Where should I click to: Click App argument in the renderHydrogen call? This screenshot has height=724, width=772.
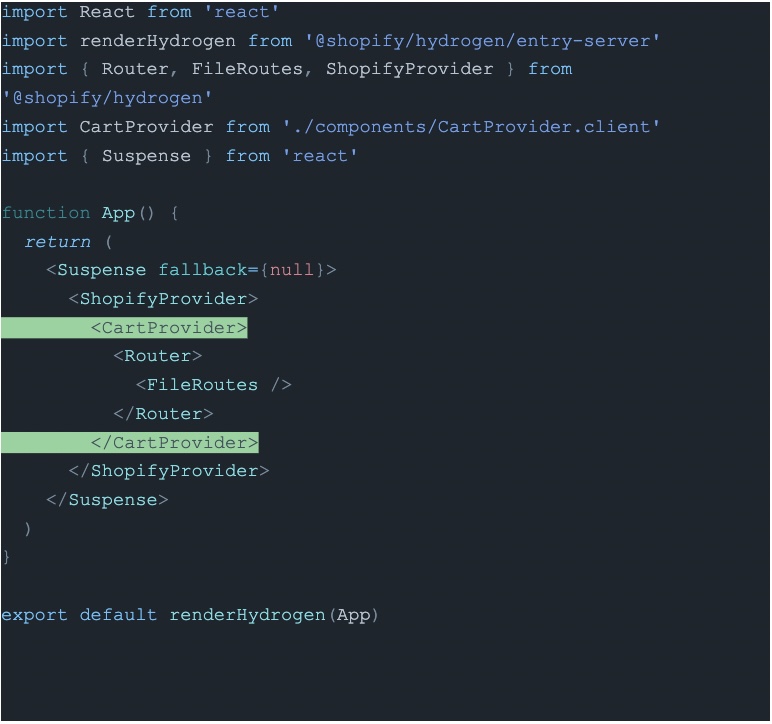tap(353, 615)
